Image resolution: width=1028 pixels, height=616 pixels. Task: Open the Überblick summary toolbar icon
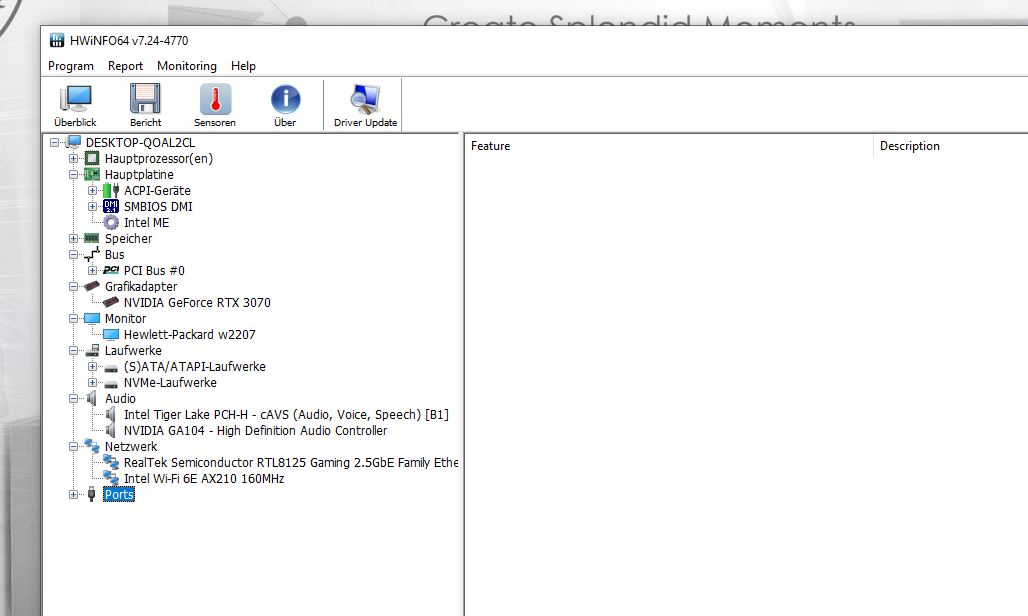point(75,100)
